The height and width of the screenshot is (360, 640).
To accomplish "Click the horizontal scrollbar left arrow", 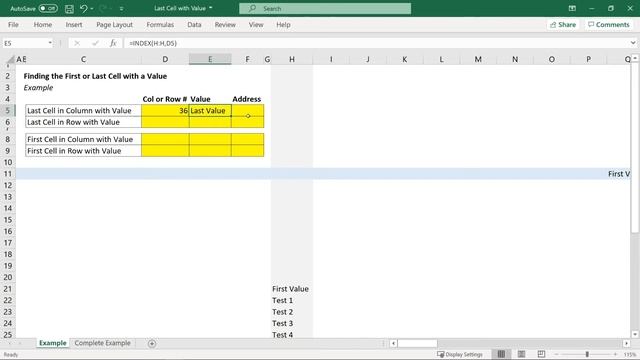I will 393,343.
